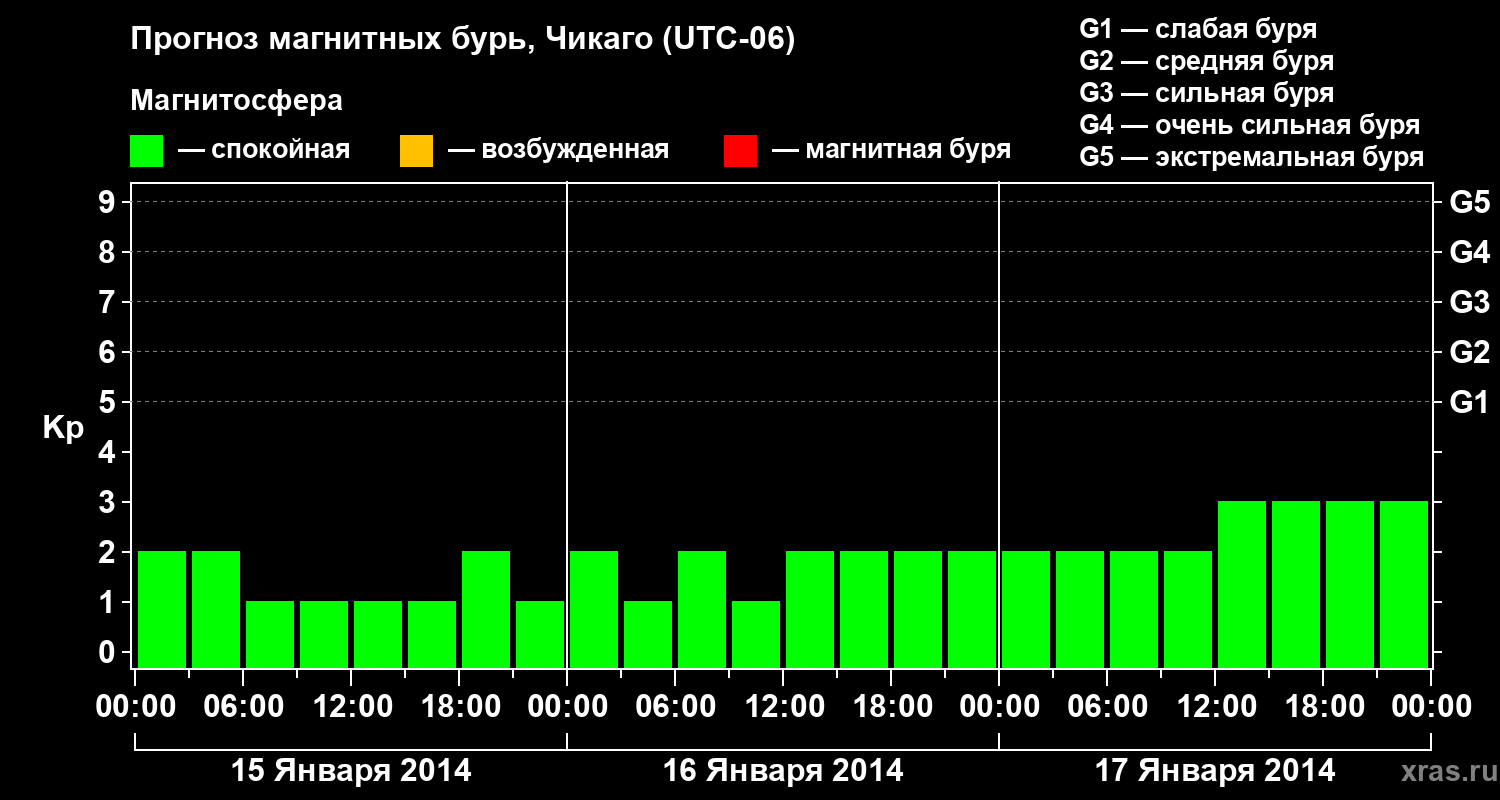
Task: Click the 'Магнитосфера' legend heading
Action: coord(236,101)
